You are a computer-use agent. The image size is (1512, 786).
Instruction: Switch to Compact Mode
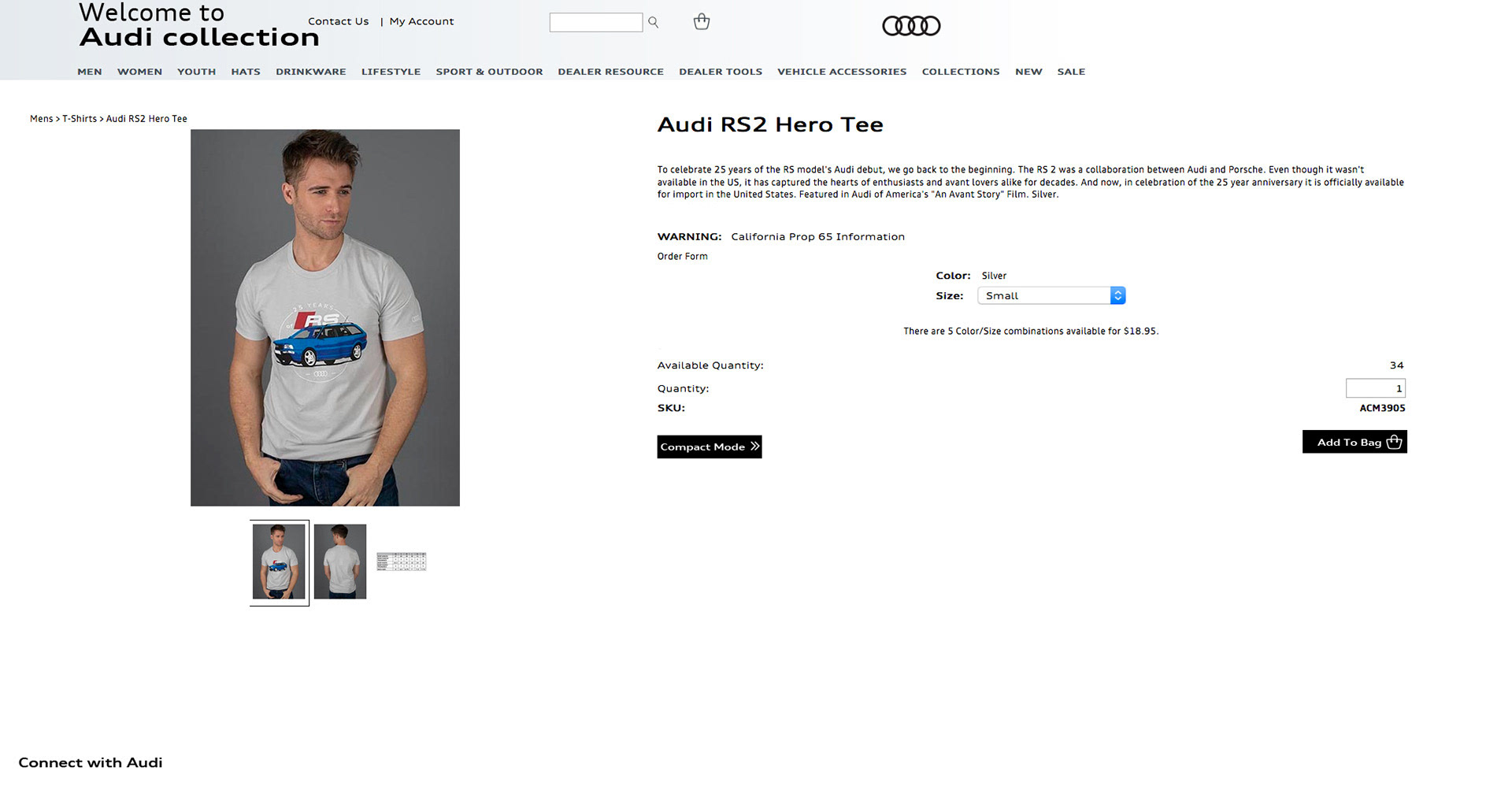pos(710,447)
